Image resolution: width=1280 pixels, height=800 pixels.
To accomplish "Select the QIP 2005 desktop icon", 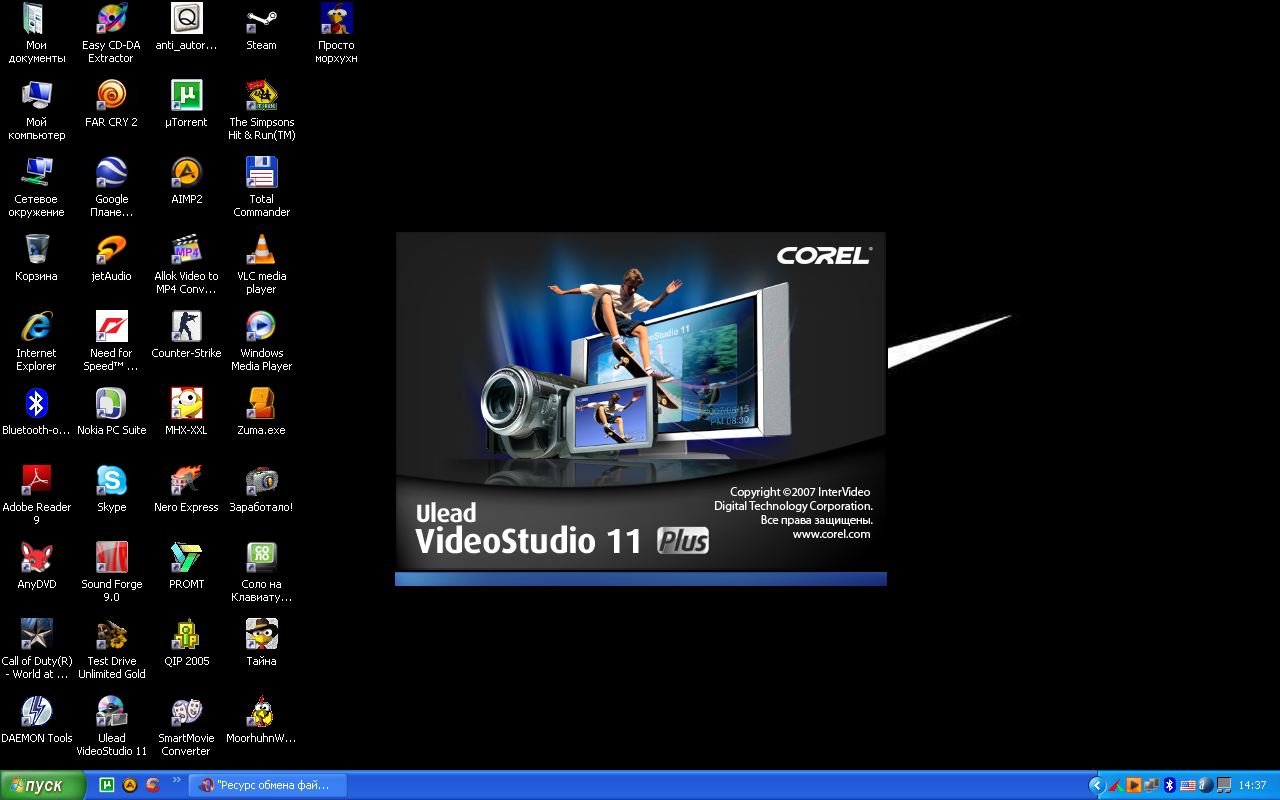I will click(186, 635).
